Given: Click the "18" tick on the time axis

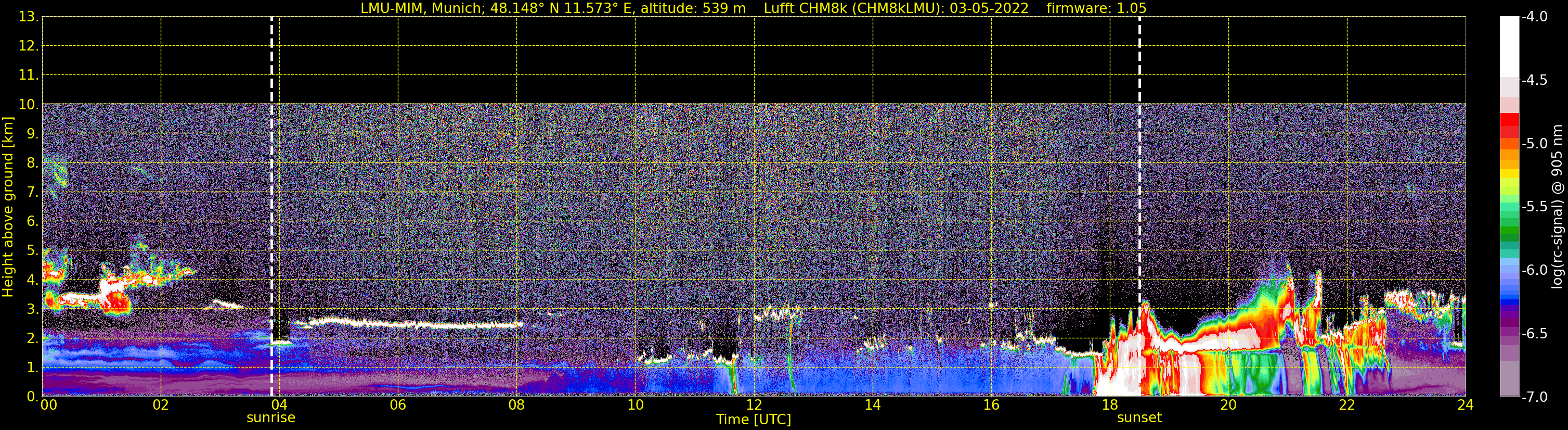Looking at the screenshot, I should (1110, 405).
